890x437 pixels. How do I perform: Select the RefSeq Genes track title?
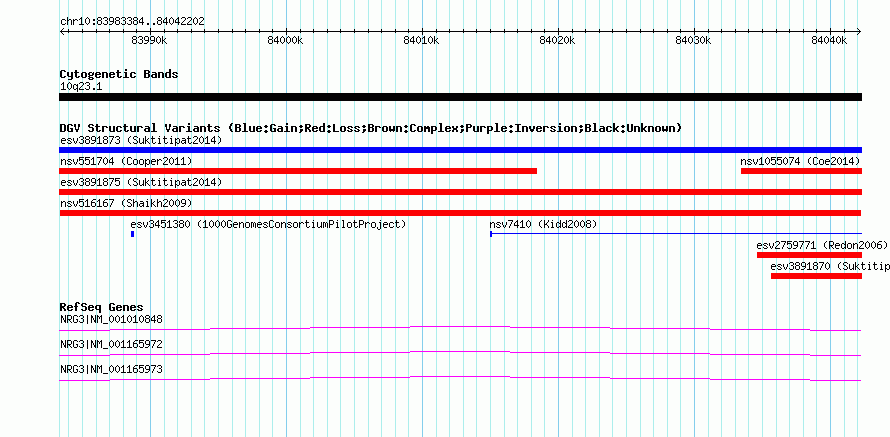(x=102, y=308)
